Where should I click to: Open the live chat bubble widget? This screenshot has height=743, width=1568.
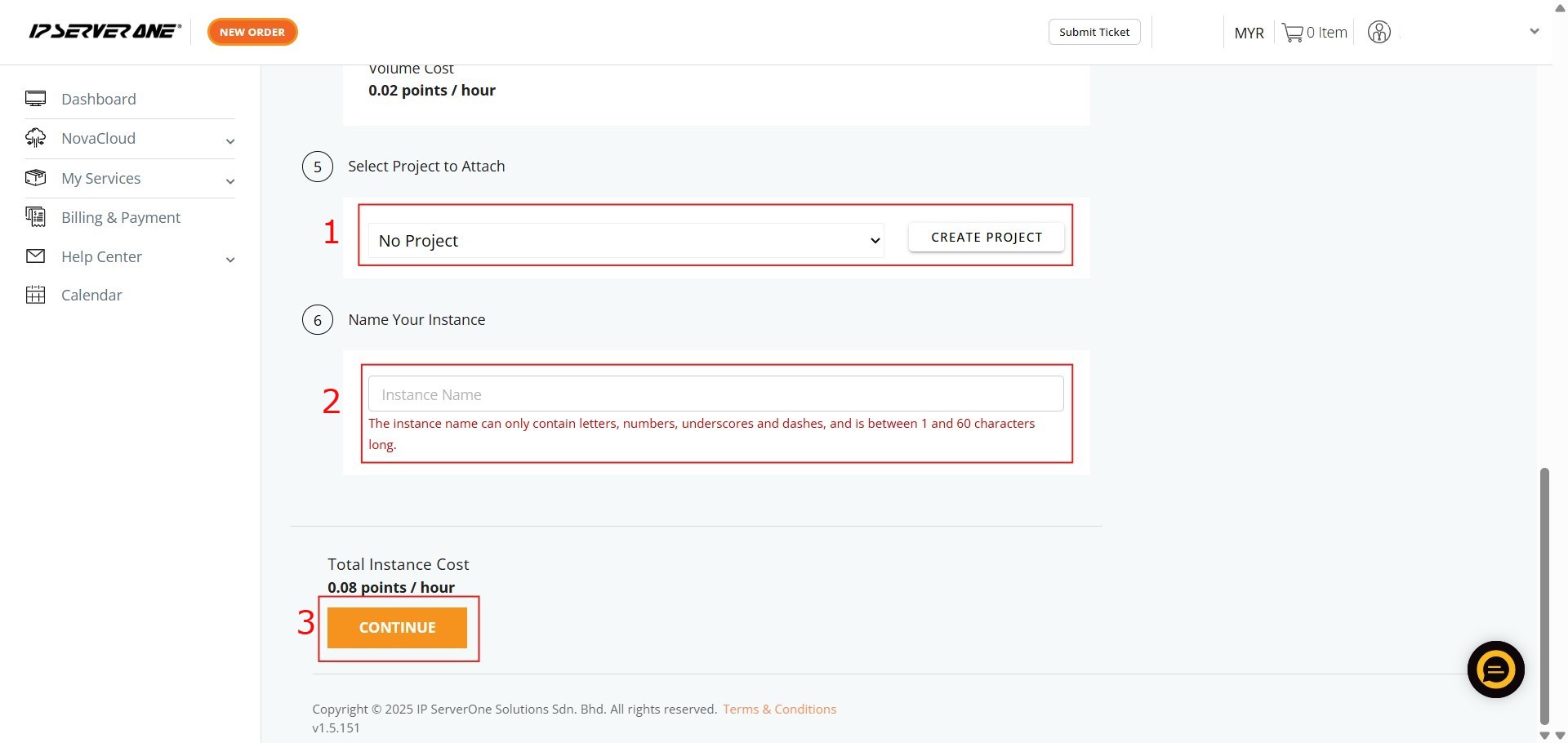point(1495,670)
